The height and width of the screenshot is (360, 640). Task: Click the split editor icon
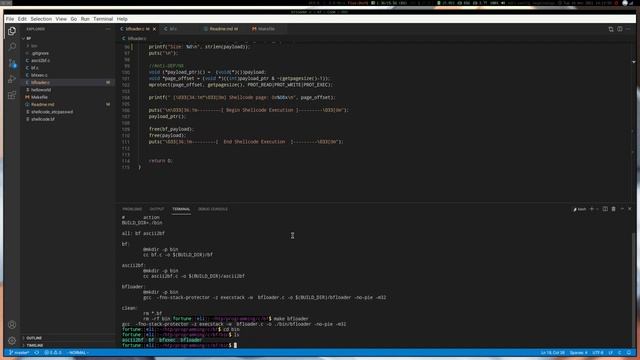tap(620, 29)
